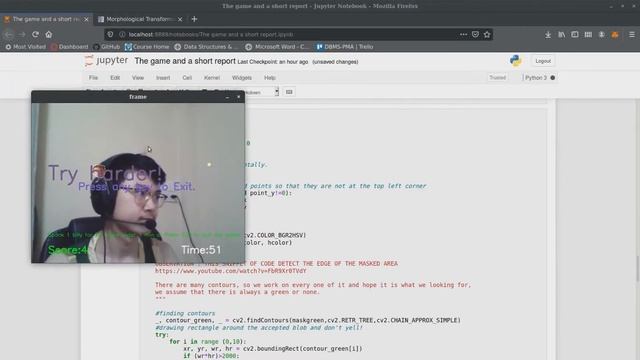Screen dimensions: 640x360
Task: Save page to Pocket icon
Action: pos(475,34)
